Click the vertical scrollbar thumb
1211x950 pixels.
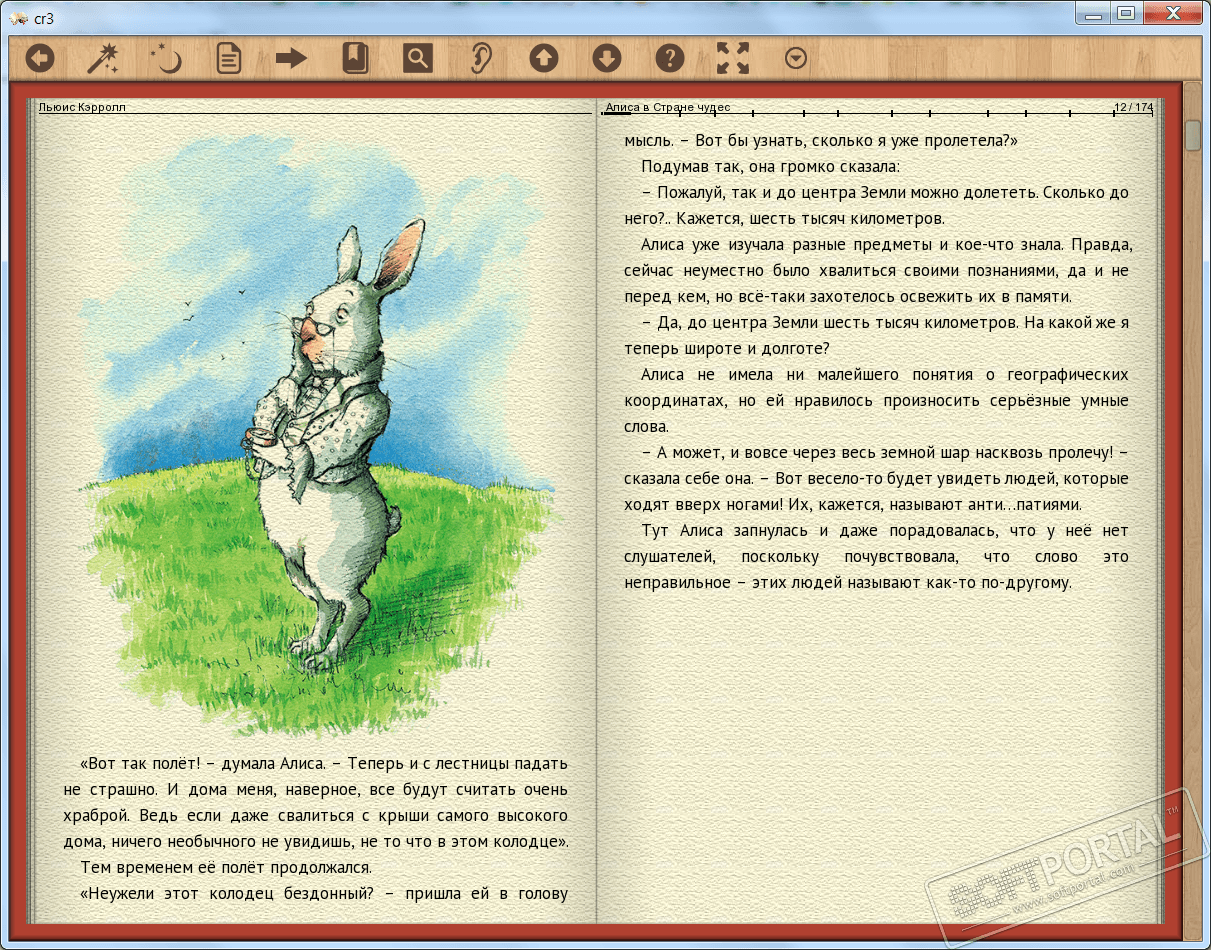pyautogui.click(x=1193, y=135)
